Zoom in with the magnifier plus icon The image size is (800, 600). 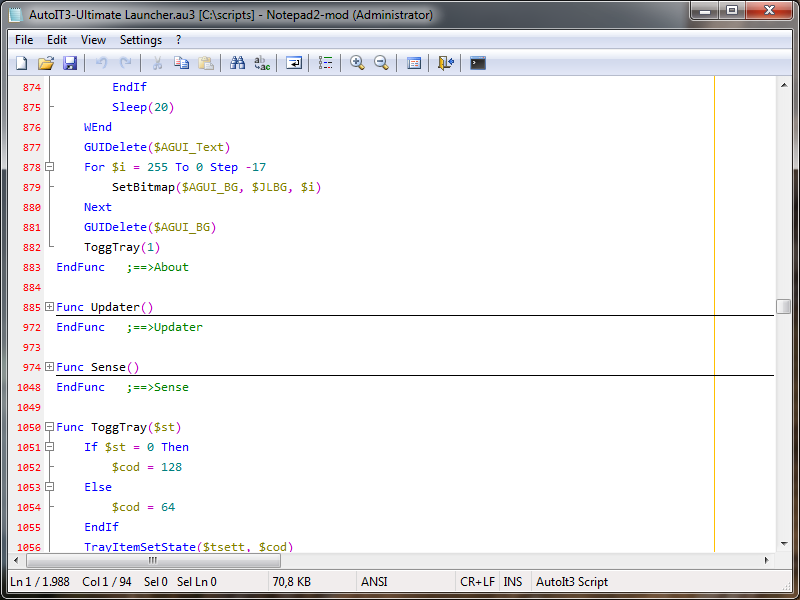pyautogui.click(x=357, y=63)
